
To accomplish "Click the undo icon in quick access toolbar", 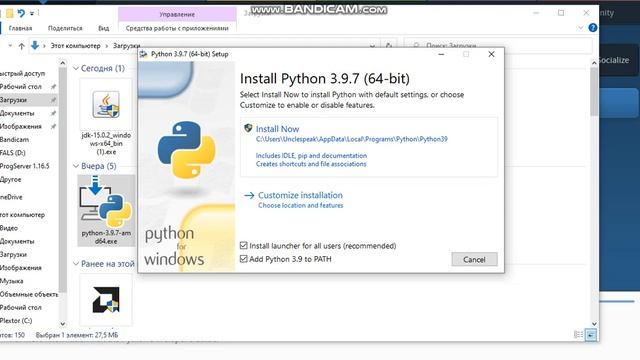I will (21, 13).
